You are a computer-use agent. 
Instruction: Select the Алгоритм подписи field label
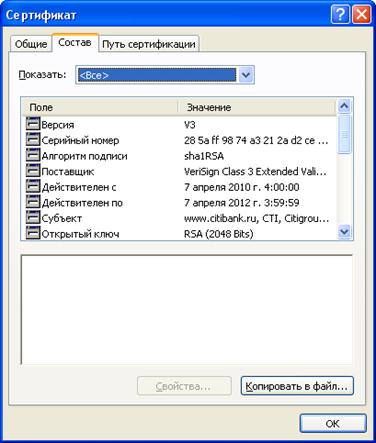[x=84, y=156]
